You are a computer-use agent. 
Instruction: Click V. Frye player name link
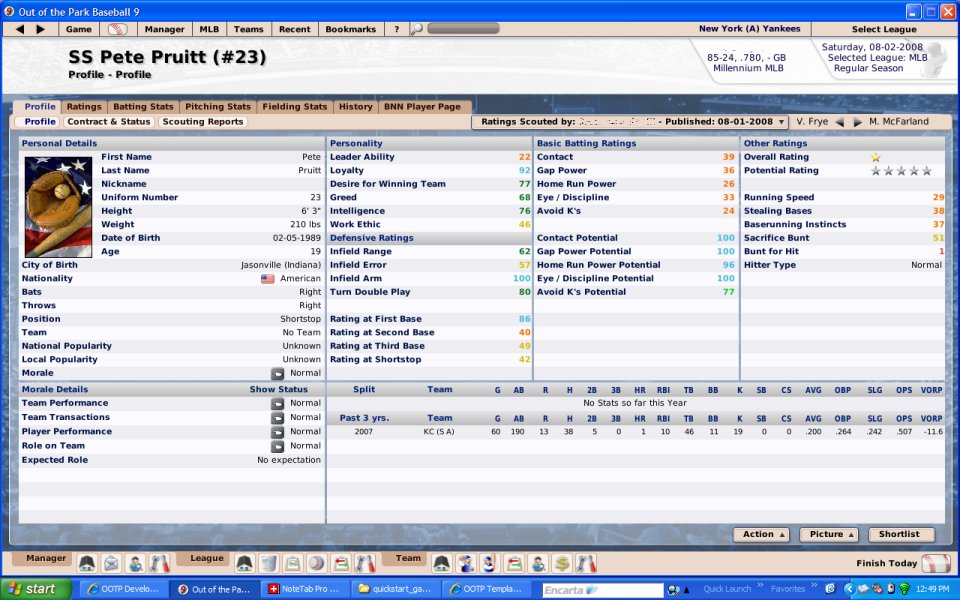[x=812, y=122]
